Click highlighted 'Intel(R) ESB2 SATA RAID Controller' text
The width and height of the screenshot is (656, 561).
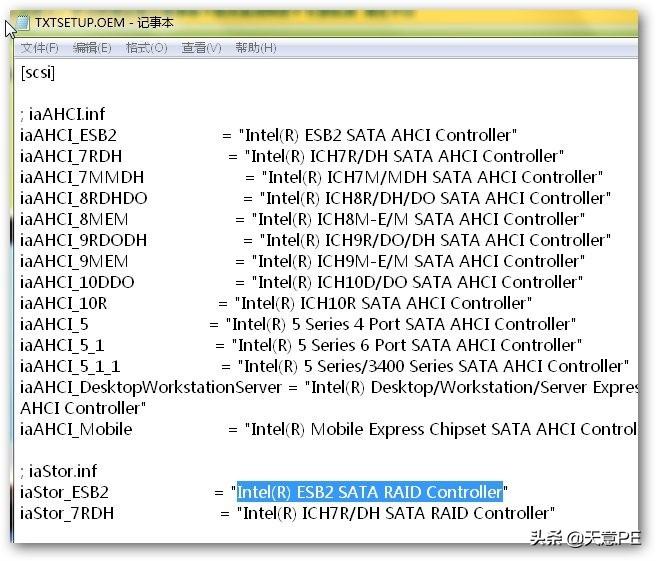(370, 492)
